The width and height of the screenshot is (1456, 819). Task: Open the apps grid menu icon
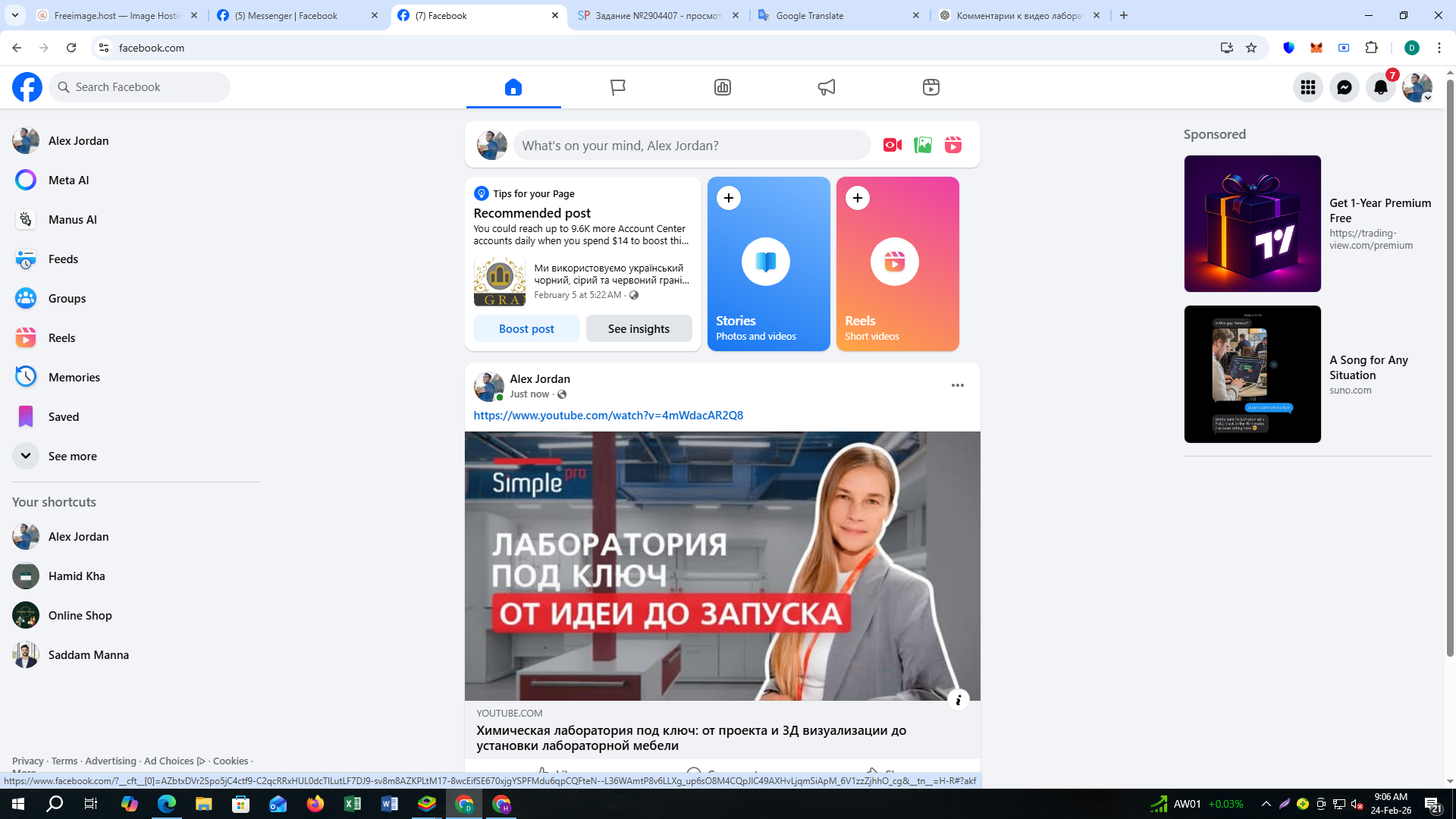click(x=1307, y=87)
